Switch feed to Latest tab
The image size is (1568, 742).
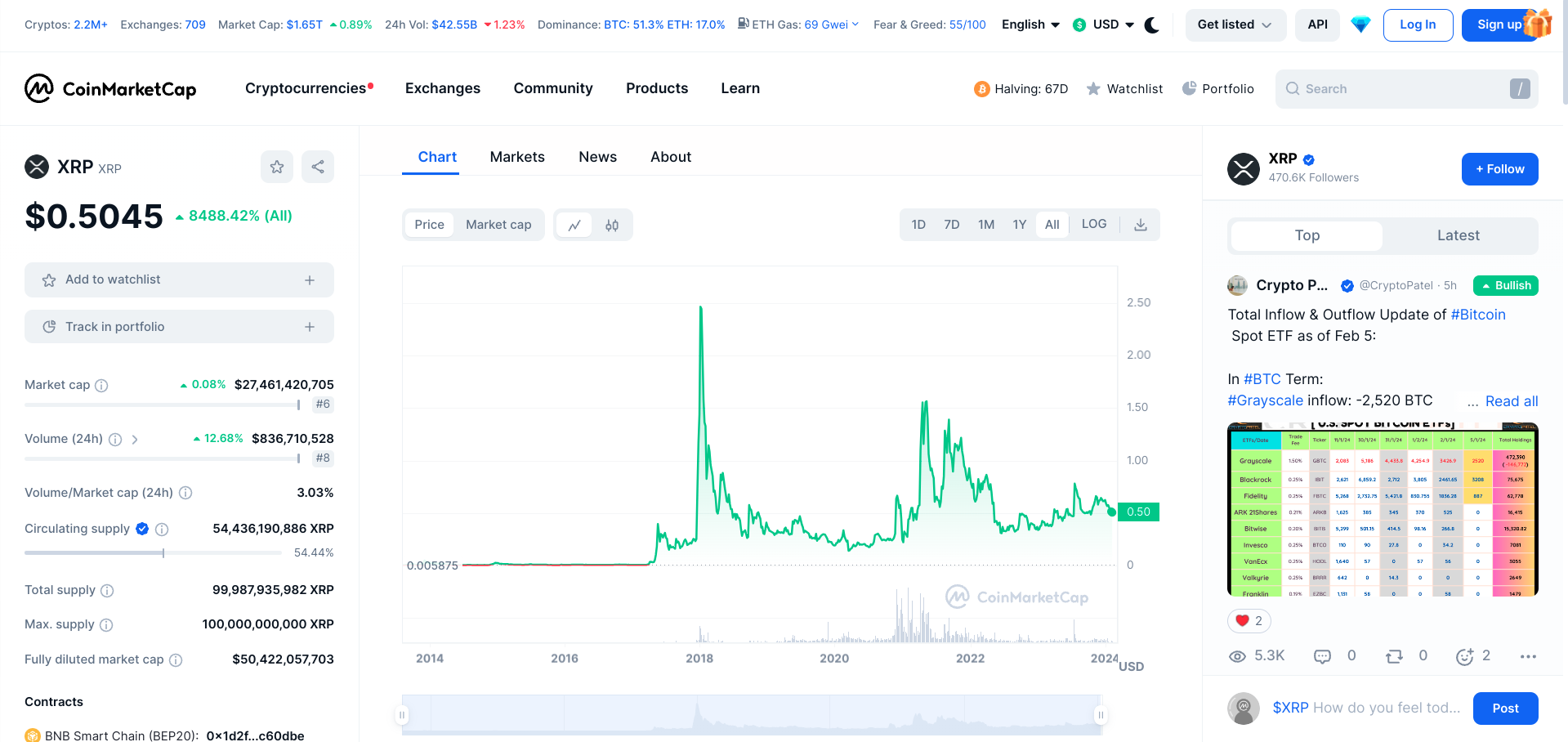point(1459,235)
